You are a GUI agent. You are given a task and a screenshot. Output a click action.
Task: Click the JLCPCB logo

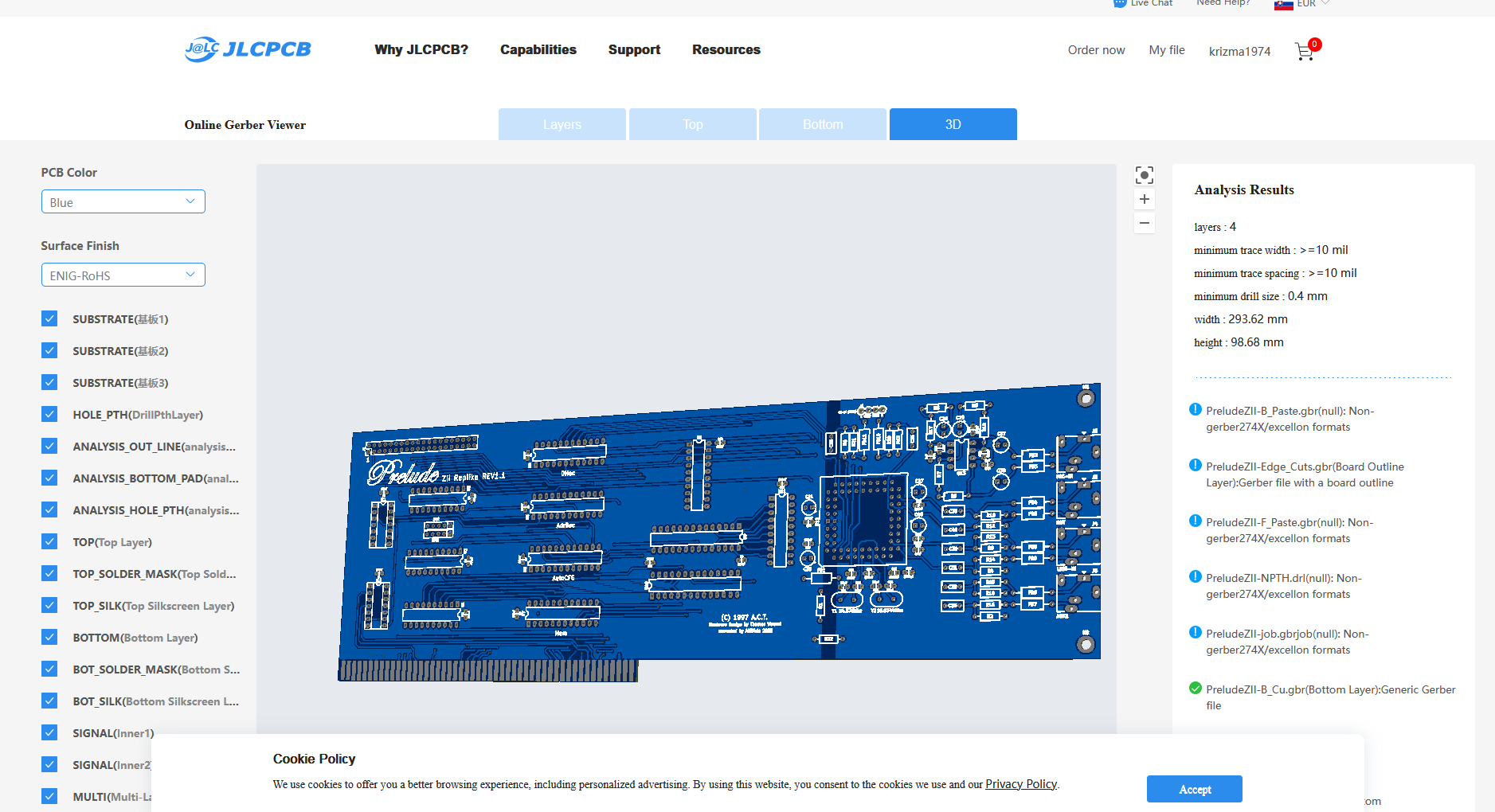coord(248,49)
